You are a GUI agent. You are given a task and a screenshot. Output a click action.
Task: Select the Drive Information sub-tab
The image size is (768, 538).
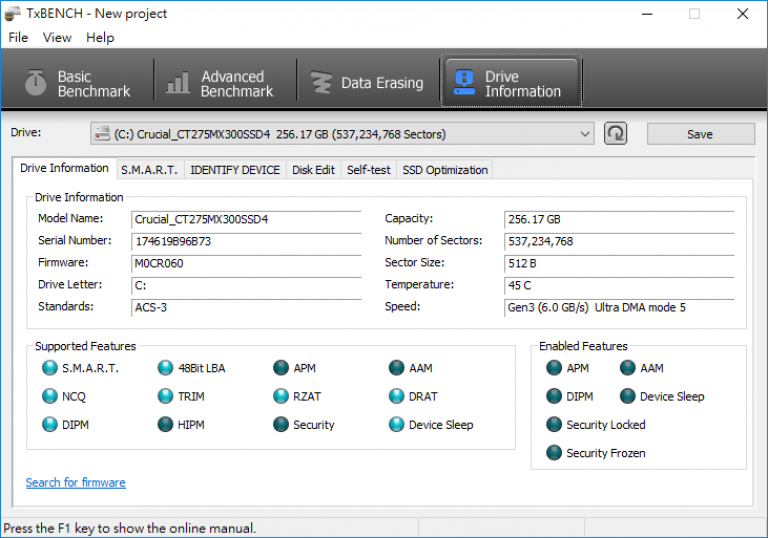(64, 168)
